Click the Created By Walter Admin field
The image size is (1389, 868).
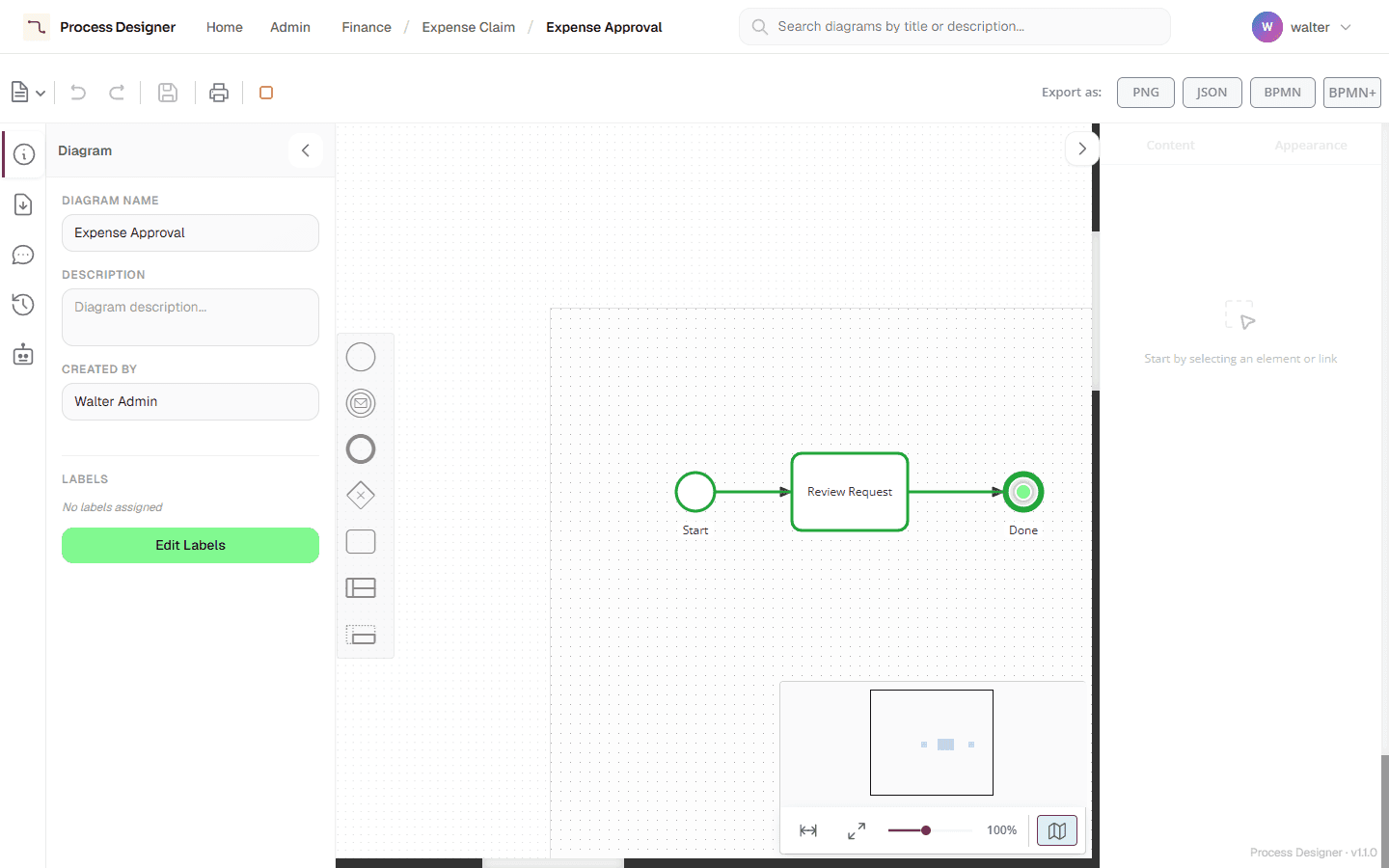(190, 401)
